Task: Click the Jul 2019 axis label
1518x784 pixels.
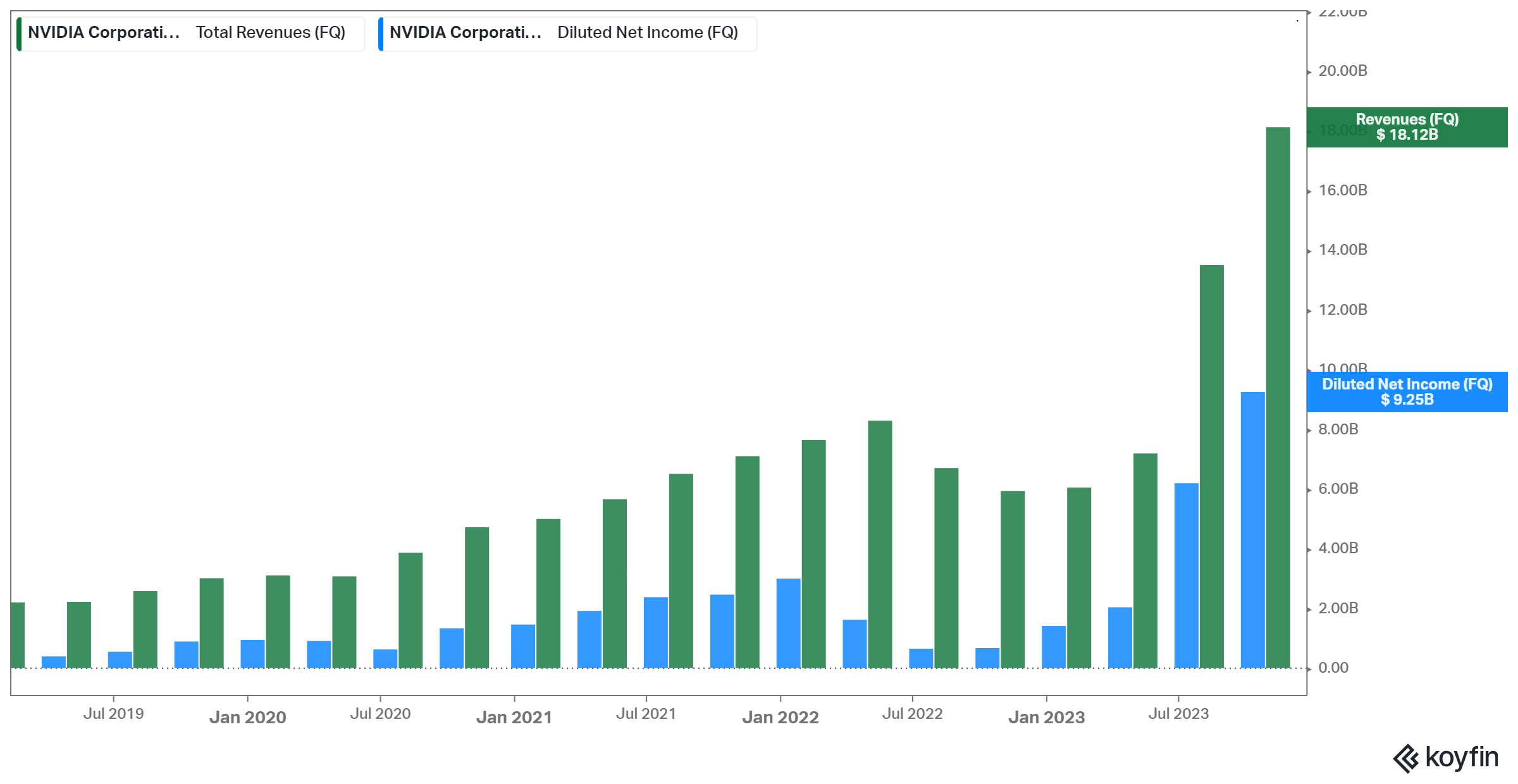Action: coord(114,714)
